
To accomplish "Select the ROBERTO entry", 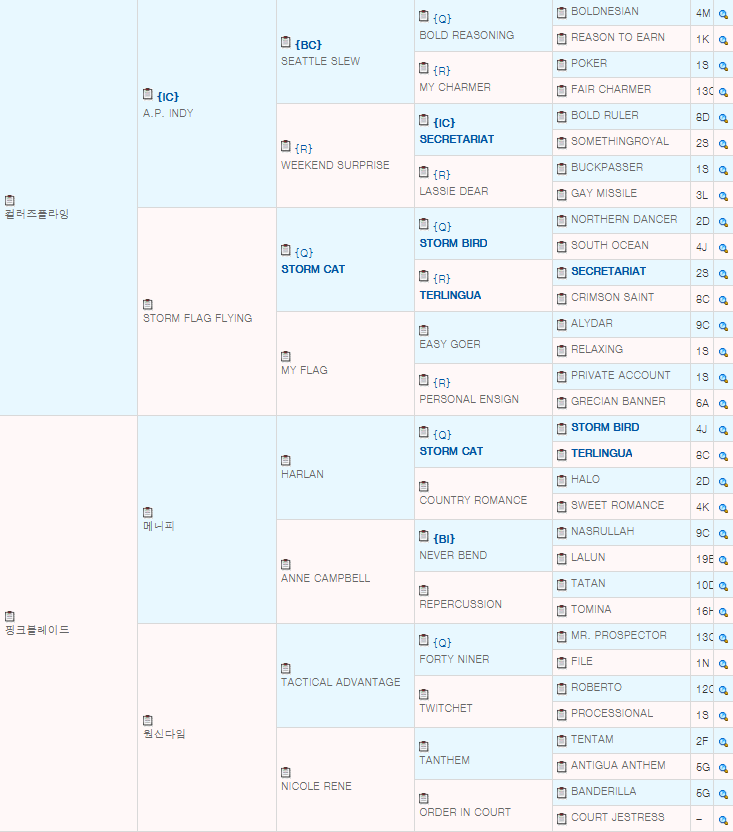I will pyautogui.click(x=596, y=687).
